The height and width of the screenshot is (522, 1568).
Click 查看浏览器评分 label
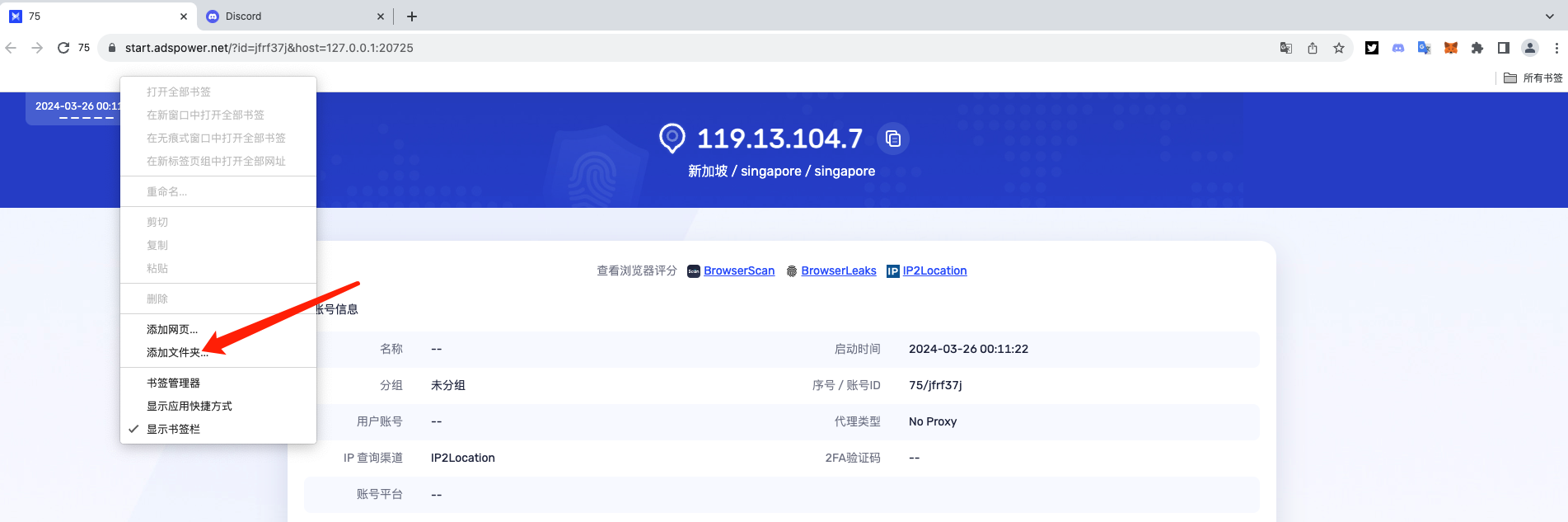(637, 270)
